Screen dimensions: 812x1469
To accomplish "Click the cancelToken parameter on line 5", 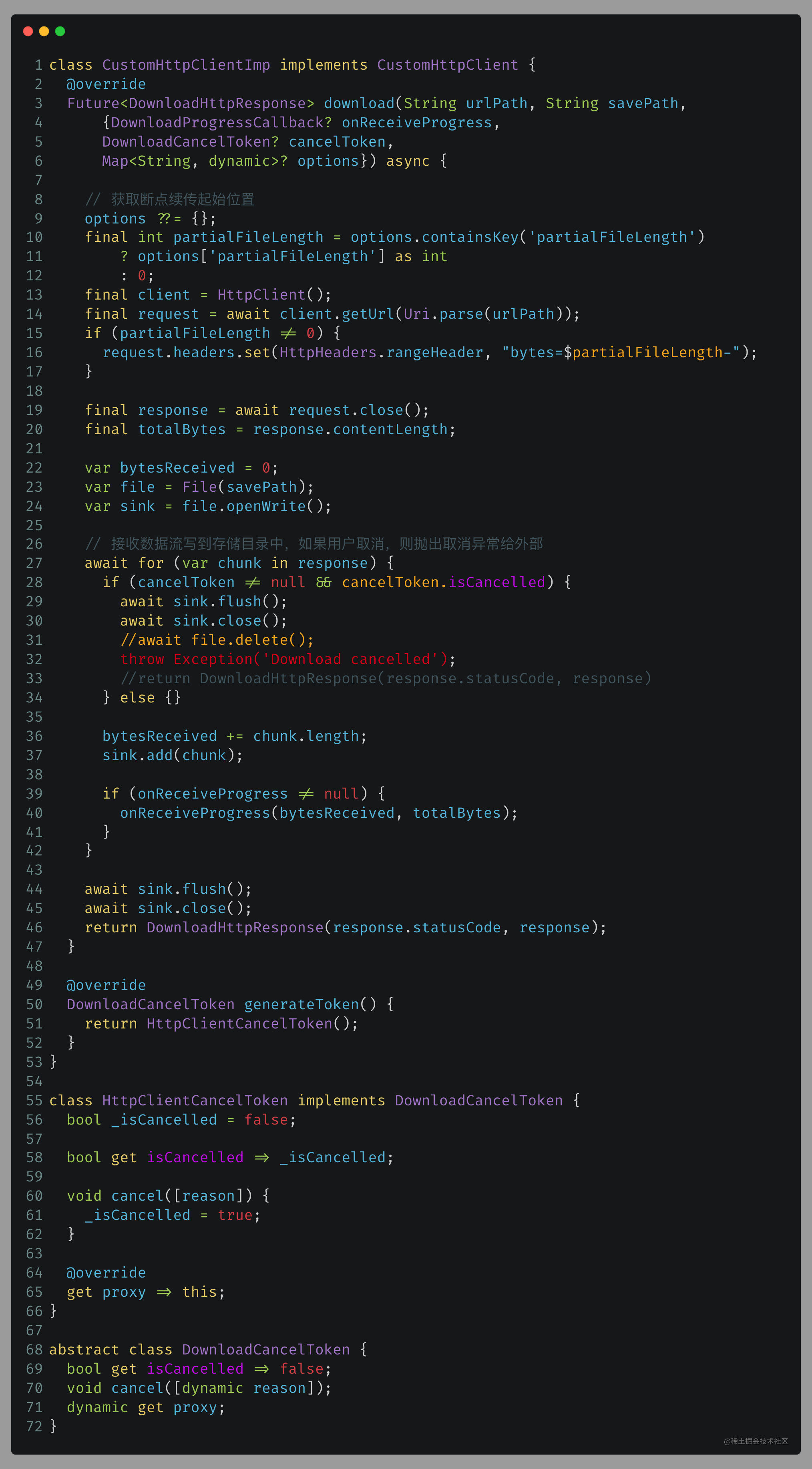I will (337, 141).
